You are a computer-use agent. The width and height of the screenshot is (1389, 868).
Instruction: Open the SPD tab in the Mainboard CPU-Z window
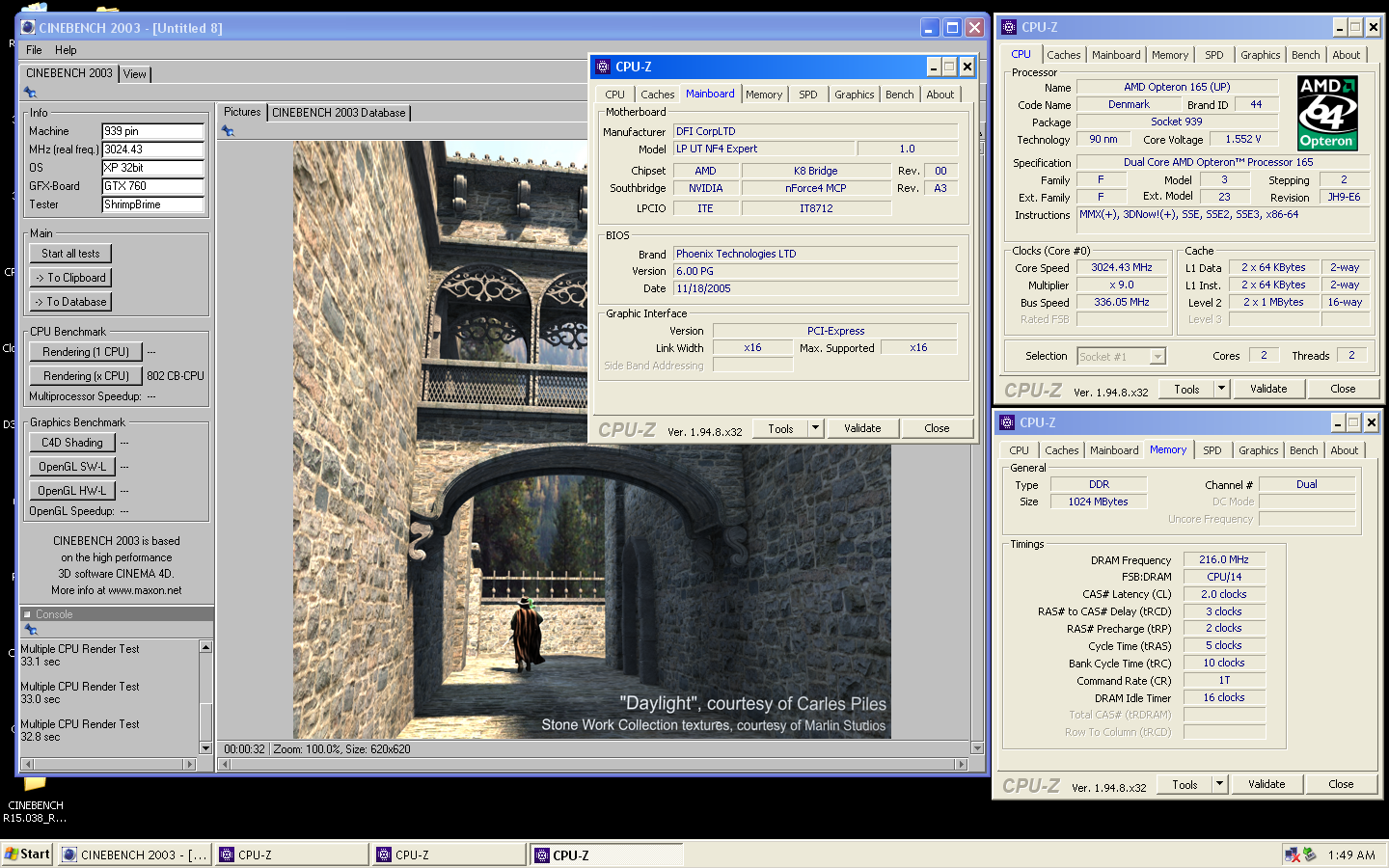click(808, 95)
